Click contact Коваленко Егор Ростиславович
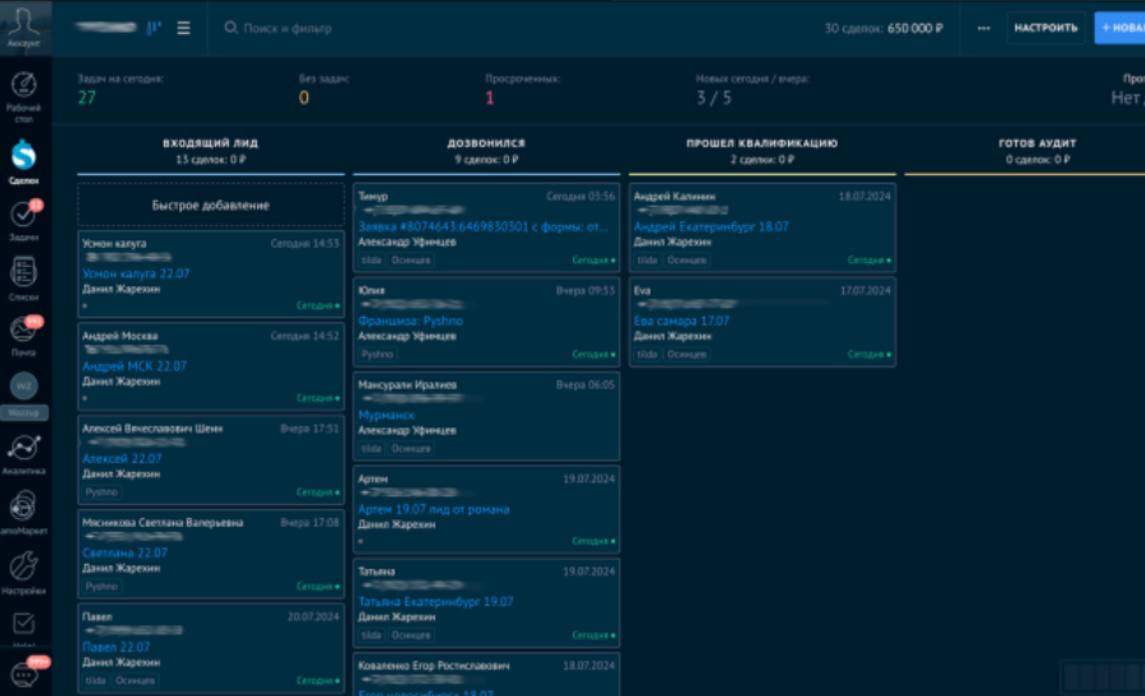 click(434, 666)
